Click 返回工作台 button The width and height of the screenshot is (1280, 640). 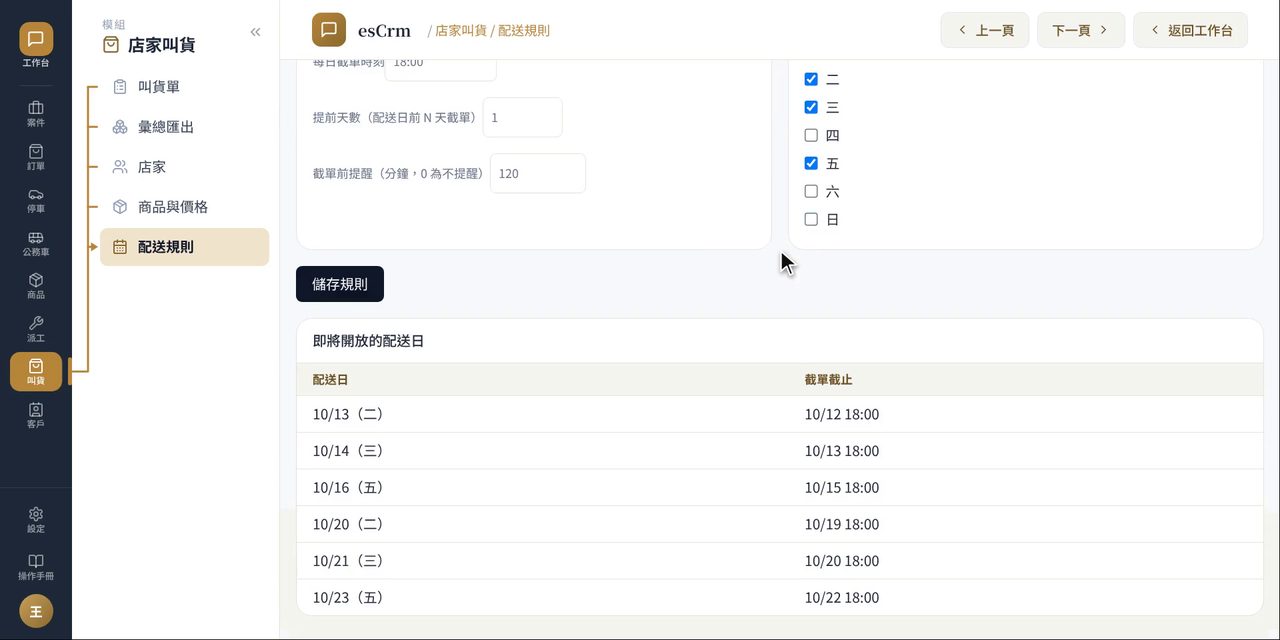point(1191,30)
